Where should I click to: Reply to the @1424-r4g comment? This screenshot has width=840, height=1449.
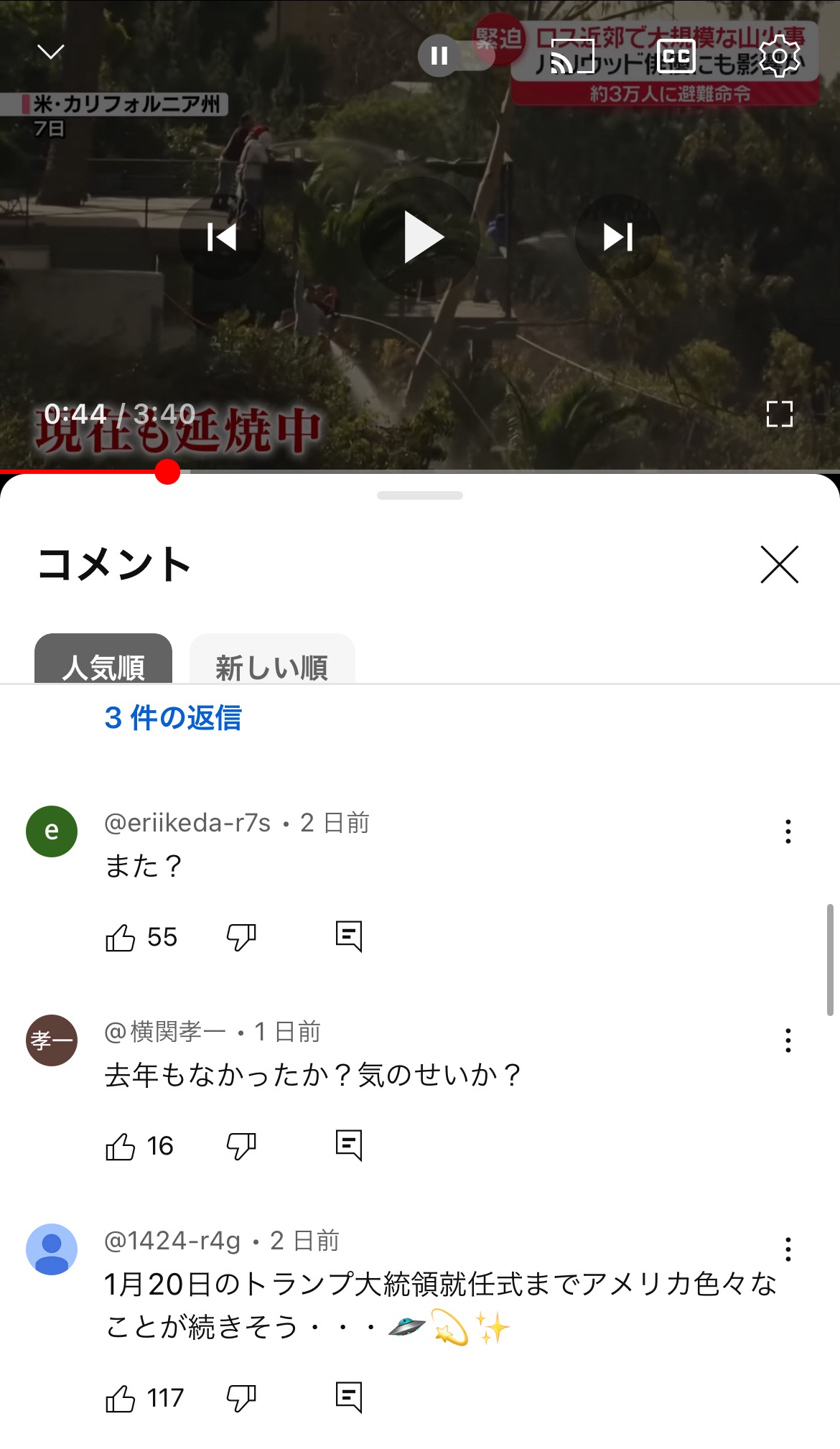click(x=349, y=1397)
